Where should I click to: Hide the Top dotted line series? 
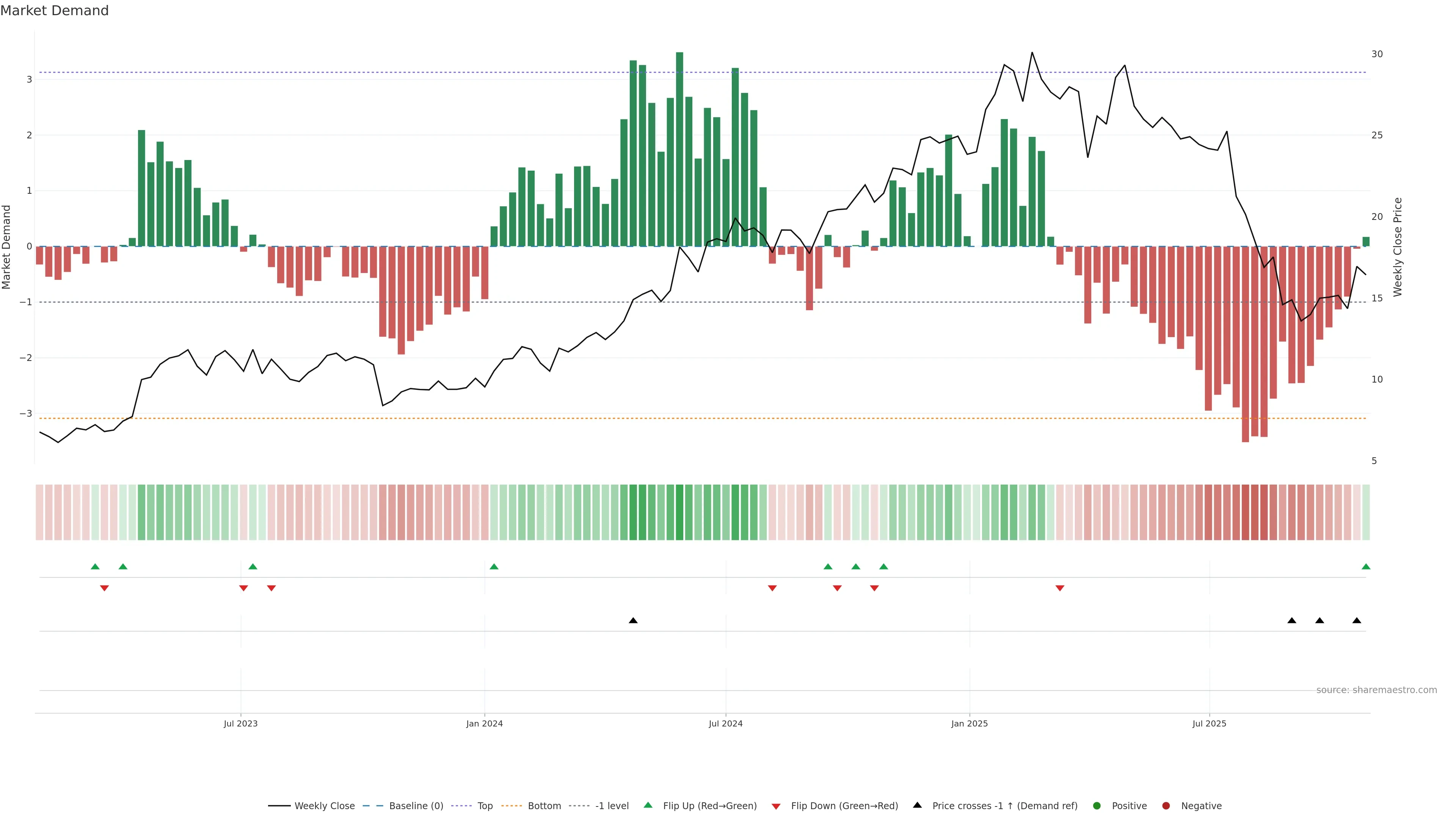tap(485, 806)
